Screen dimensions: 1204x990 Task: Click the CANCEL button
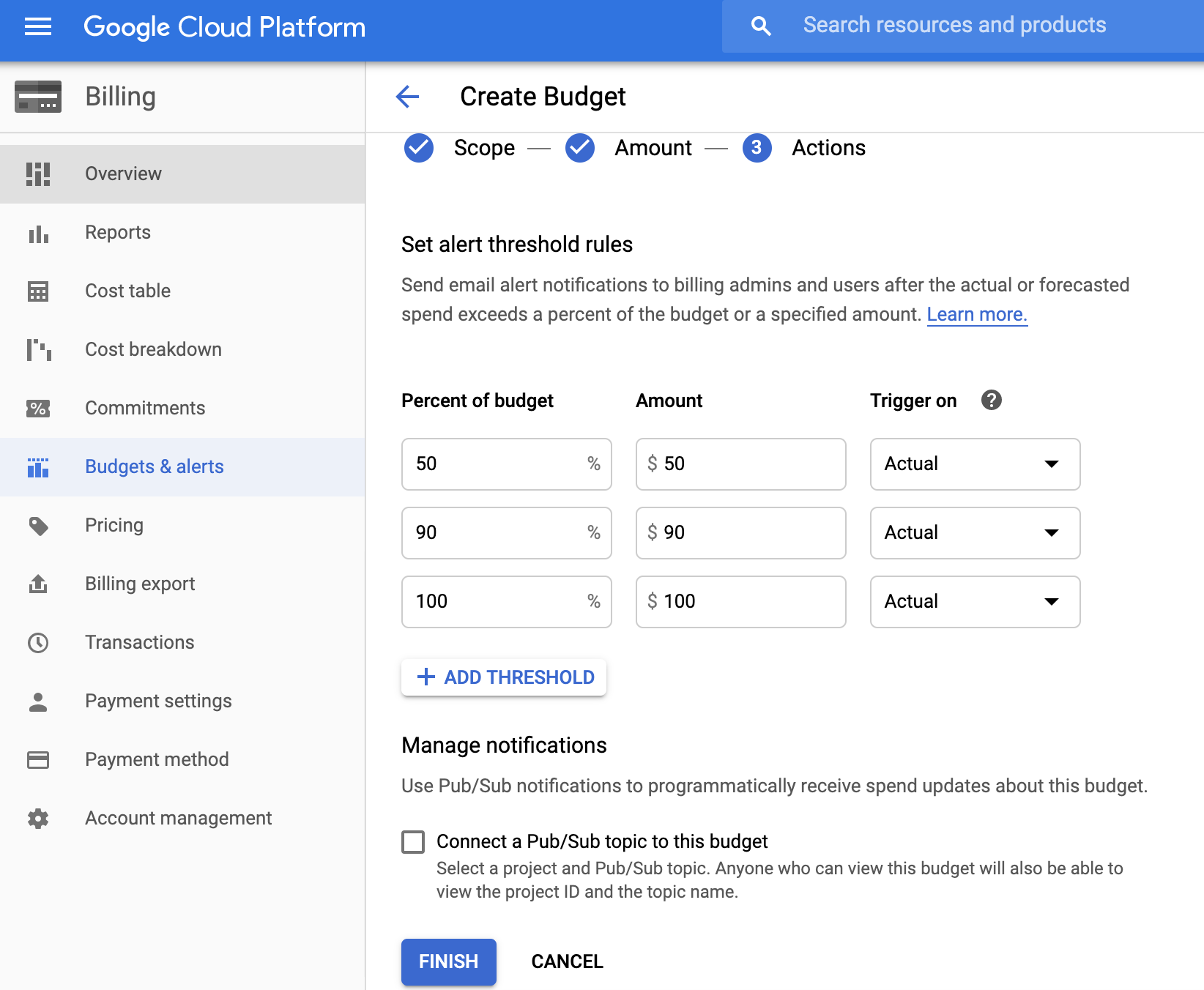(x=568, y=961)
